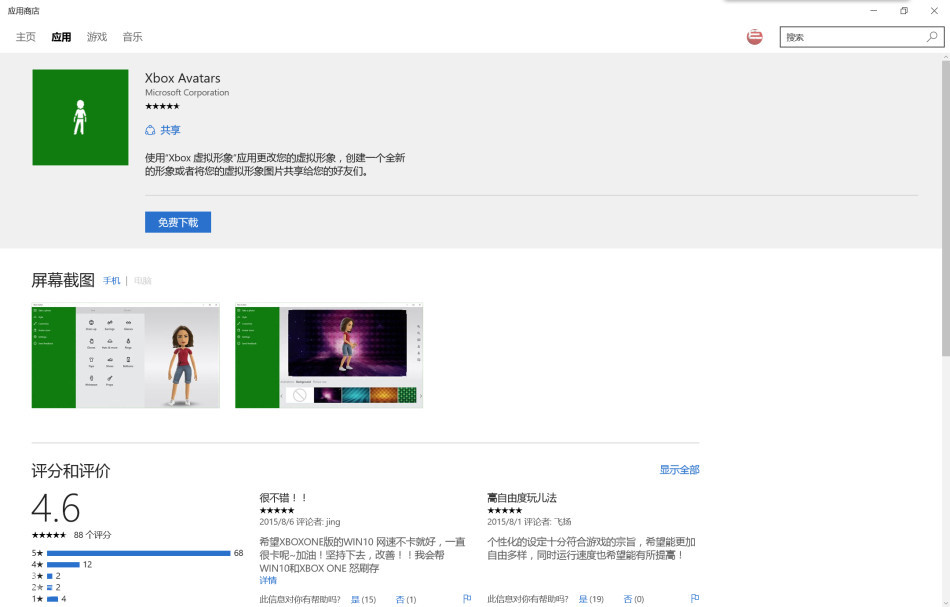Screen dimensions: 950x607
Task: Click the share icon beside 共享
Action: (x=150, y=130)
